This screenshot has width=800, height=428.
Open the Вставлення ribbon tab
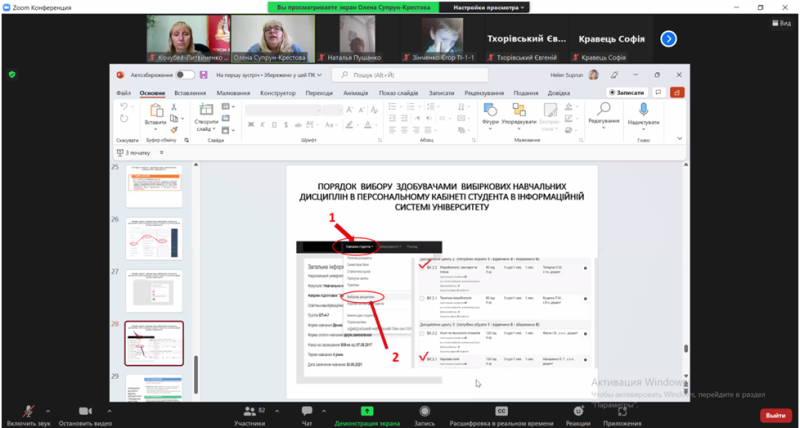(189, 93)
